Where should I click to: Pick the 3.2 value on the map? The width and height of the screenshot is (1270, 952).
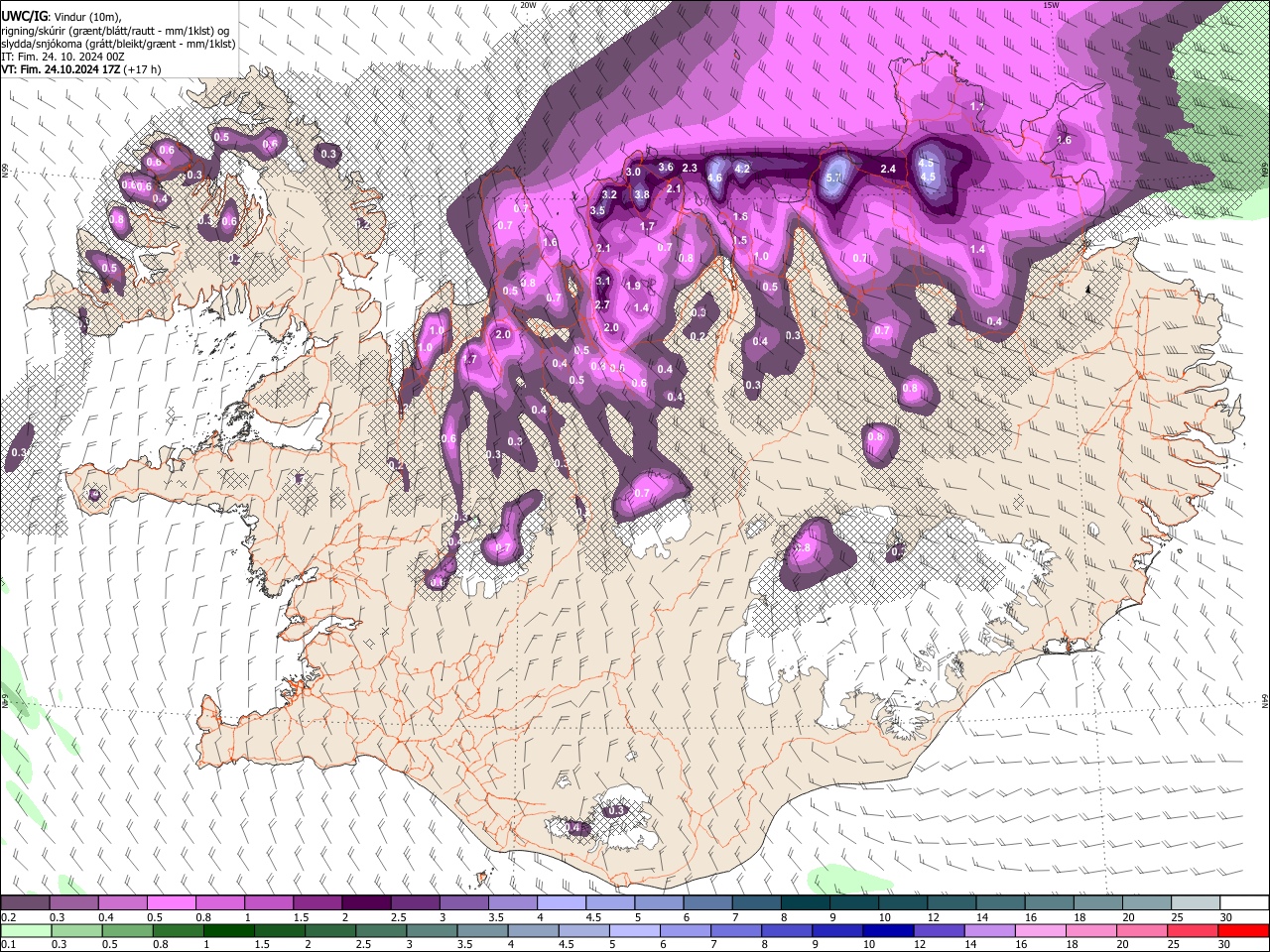point(609,194)
